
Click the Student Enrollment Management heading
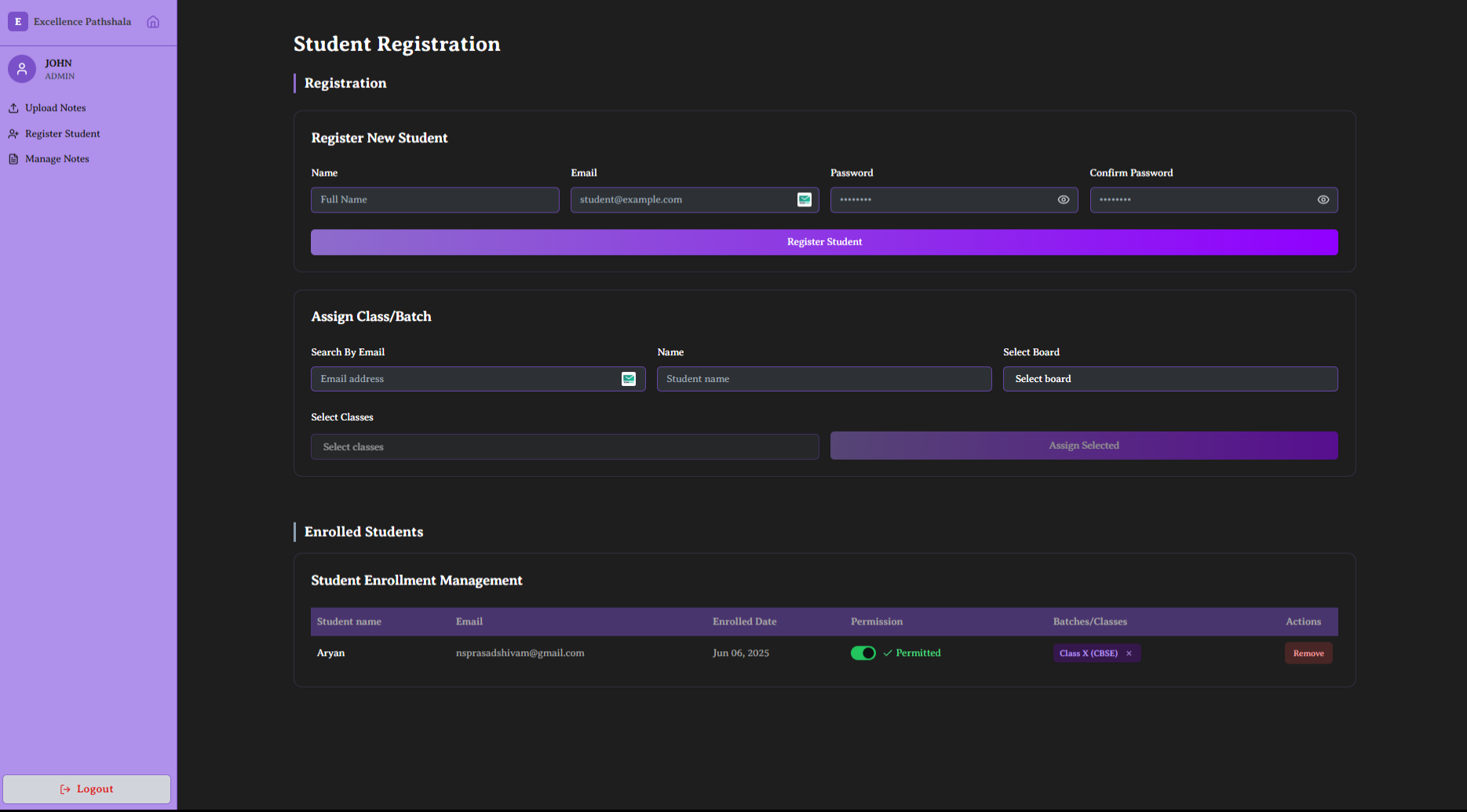point(417,581)
